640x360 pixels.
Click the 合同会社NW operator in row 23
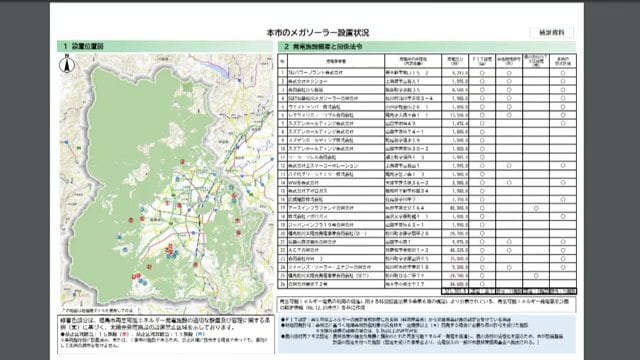pyautogui.click(x=306, y=259)
